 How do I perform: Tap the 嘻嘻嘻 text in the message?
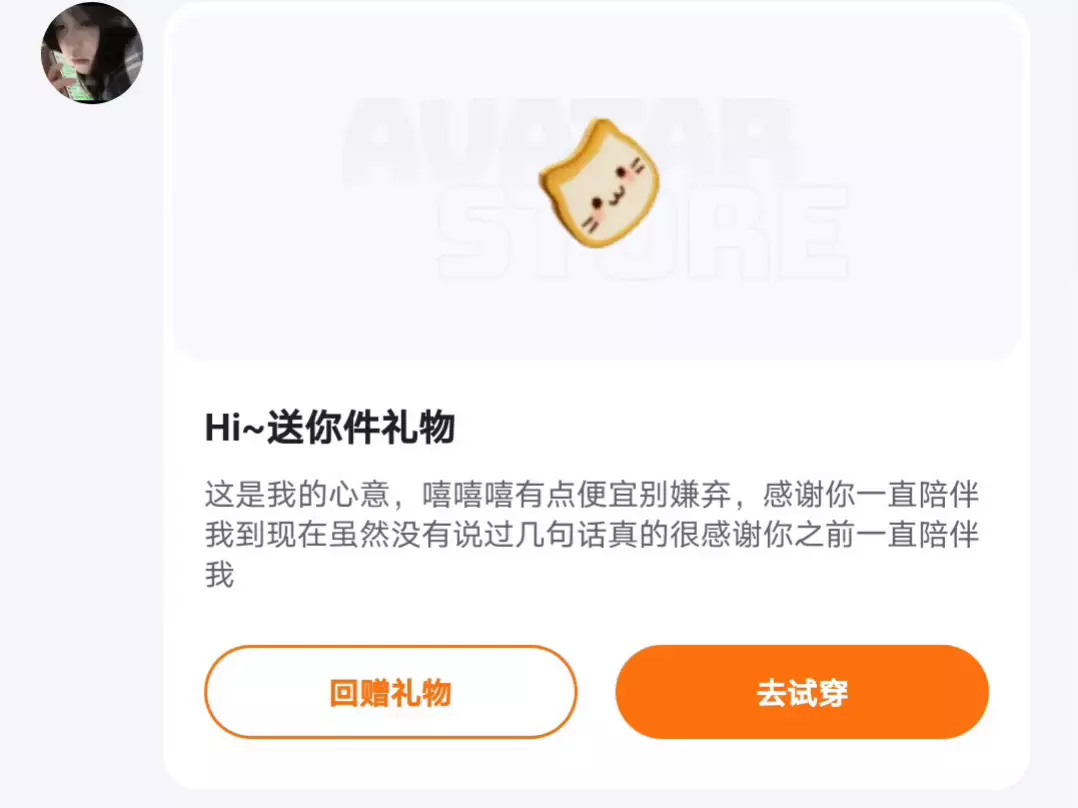[468, 494]
